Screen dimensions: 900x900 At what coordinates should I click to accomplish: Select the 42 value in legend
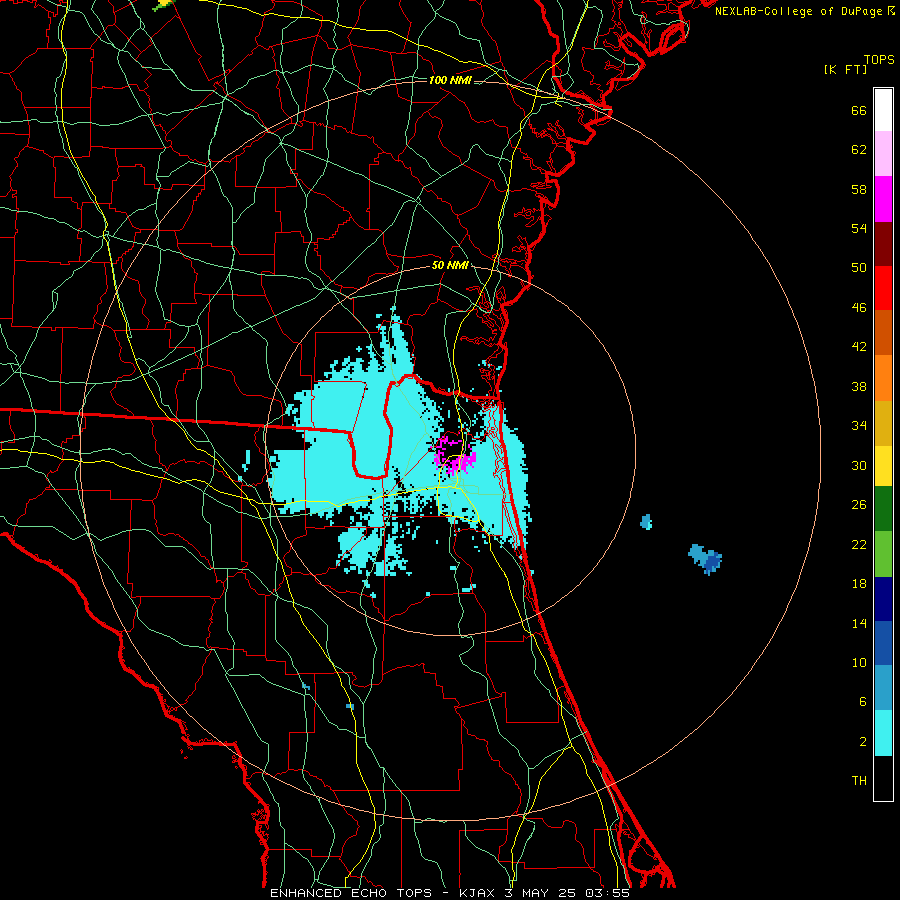point(859,347)
